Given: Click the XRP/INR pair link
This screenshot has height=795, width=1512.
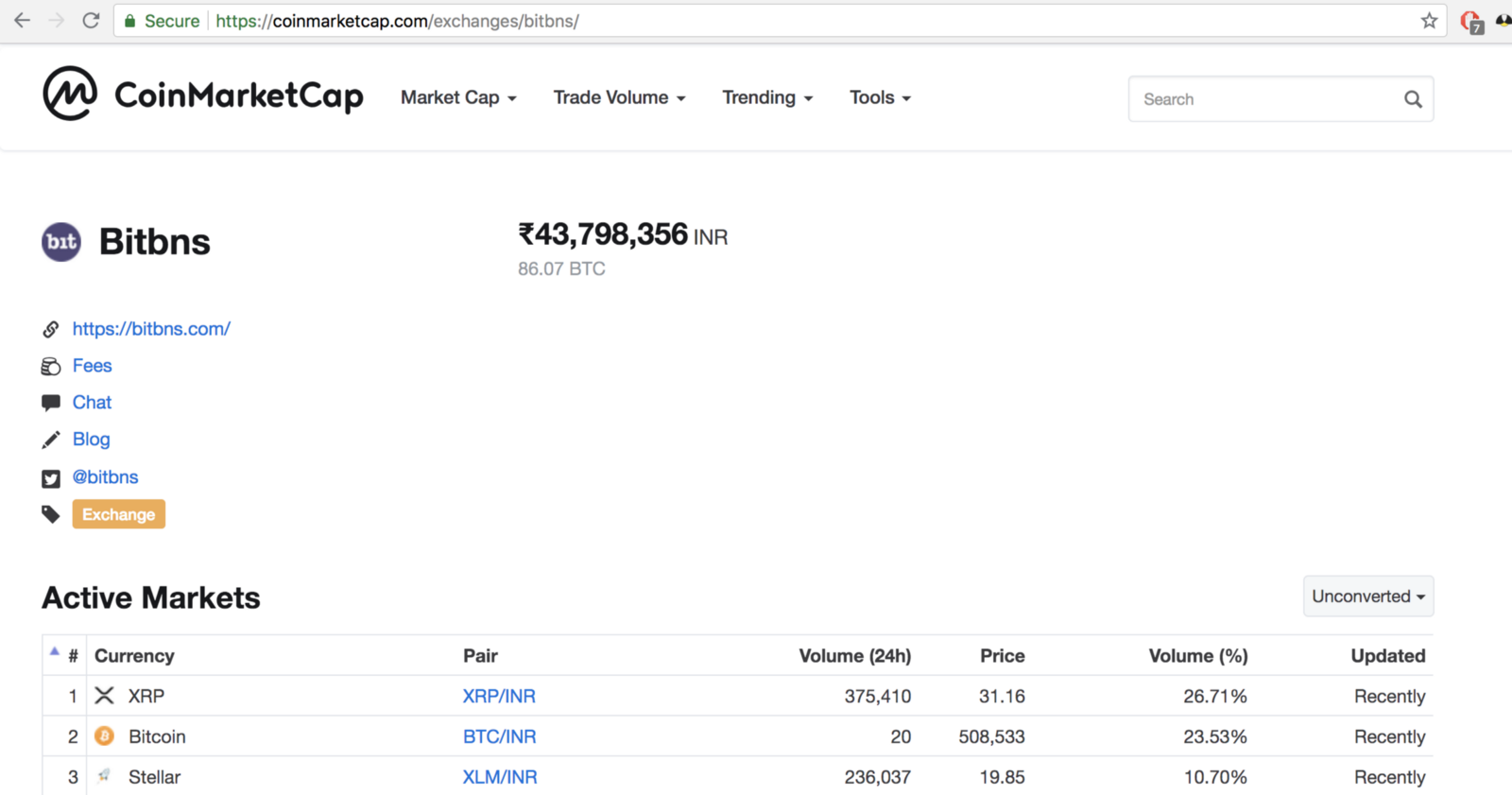Looking at the screenshot, I should pos(499,697).
